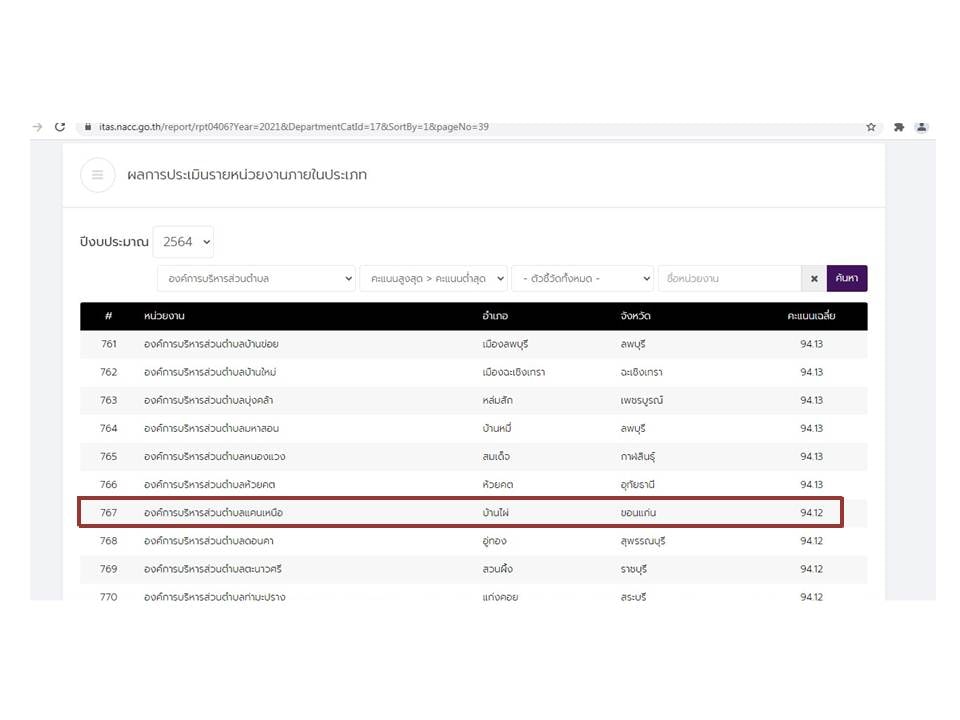Open the องค์การบริหารส่วนตำบล category dropdown
The width and height of the screenshot is (960, 720).
coord(256,279)
